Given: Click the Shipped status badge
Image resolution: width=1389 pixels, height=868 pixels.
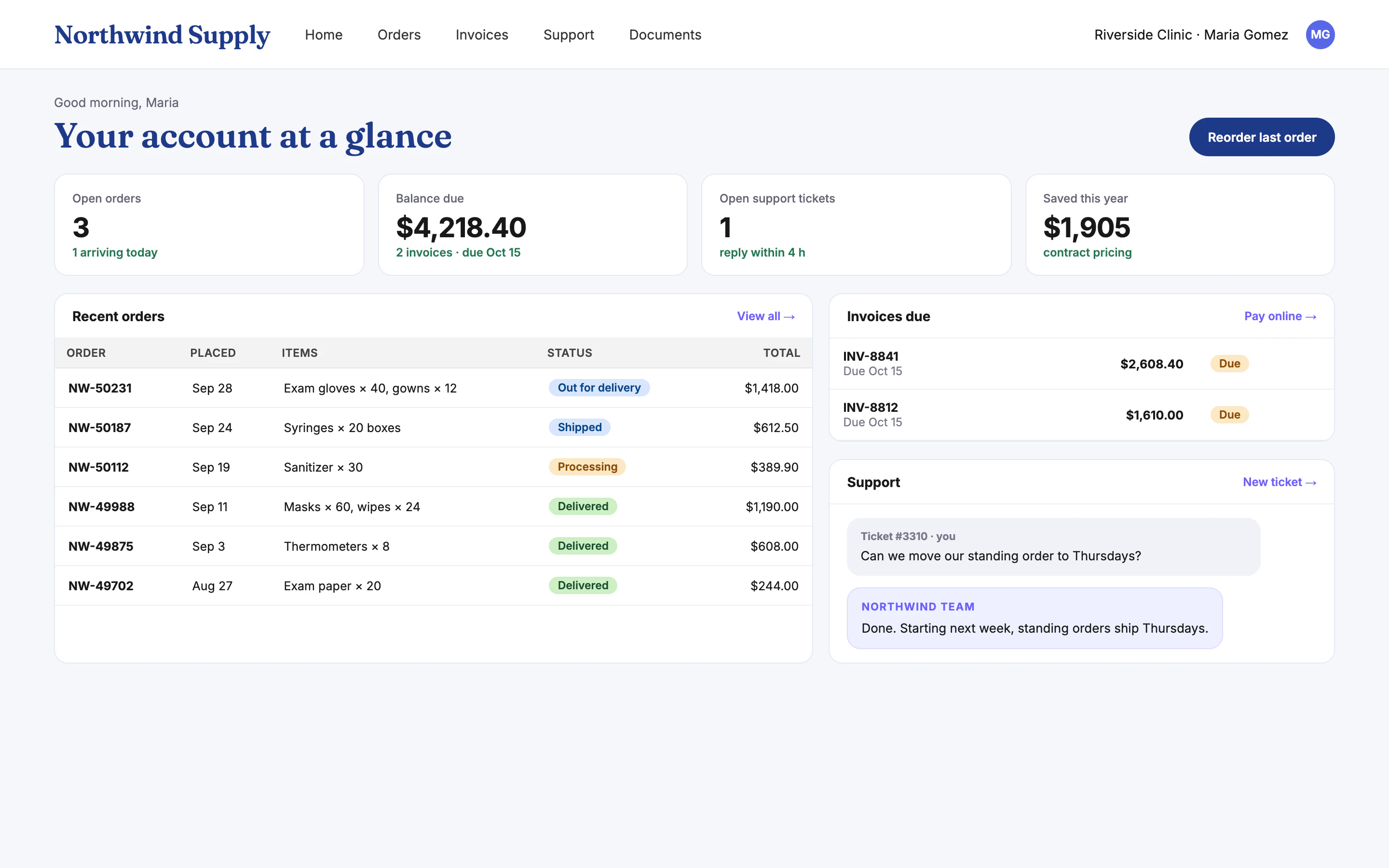Looking at the screenshot, I should pyautogui.click(x=579, y=427).
